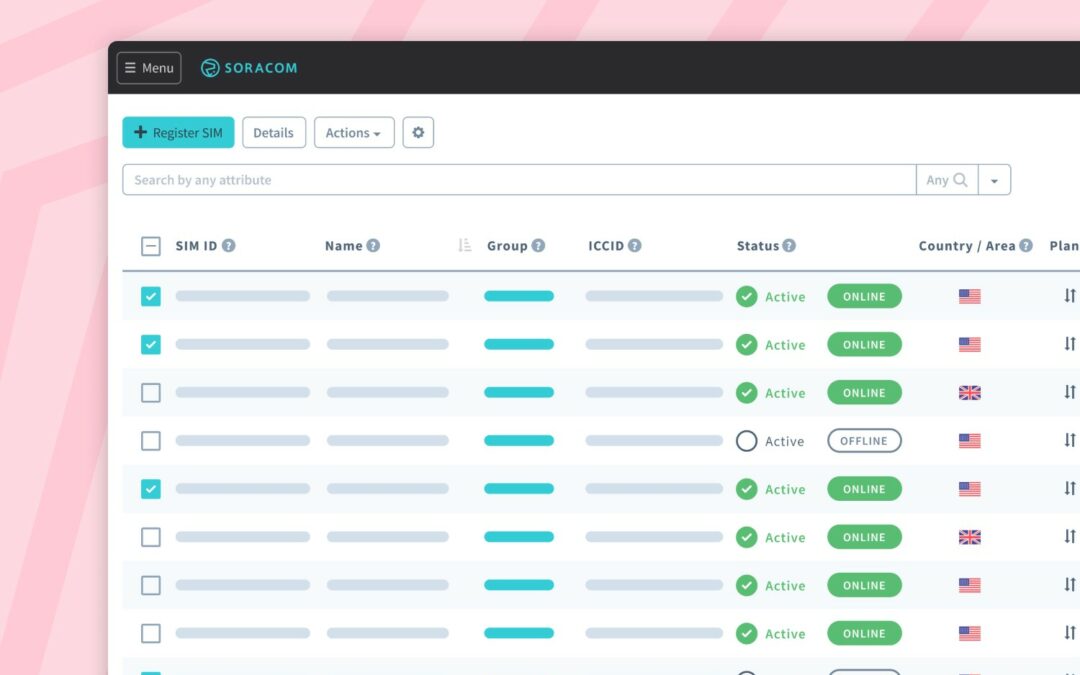The width and height of the screenshot is (1080, 675).
Task: Click the first row's plan arrows icon
Action: coord(1069,296)
